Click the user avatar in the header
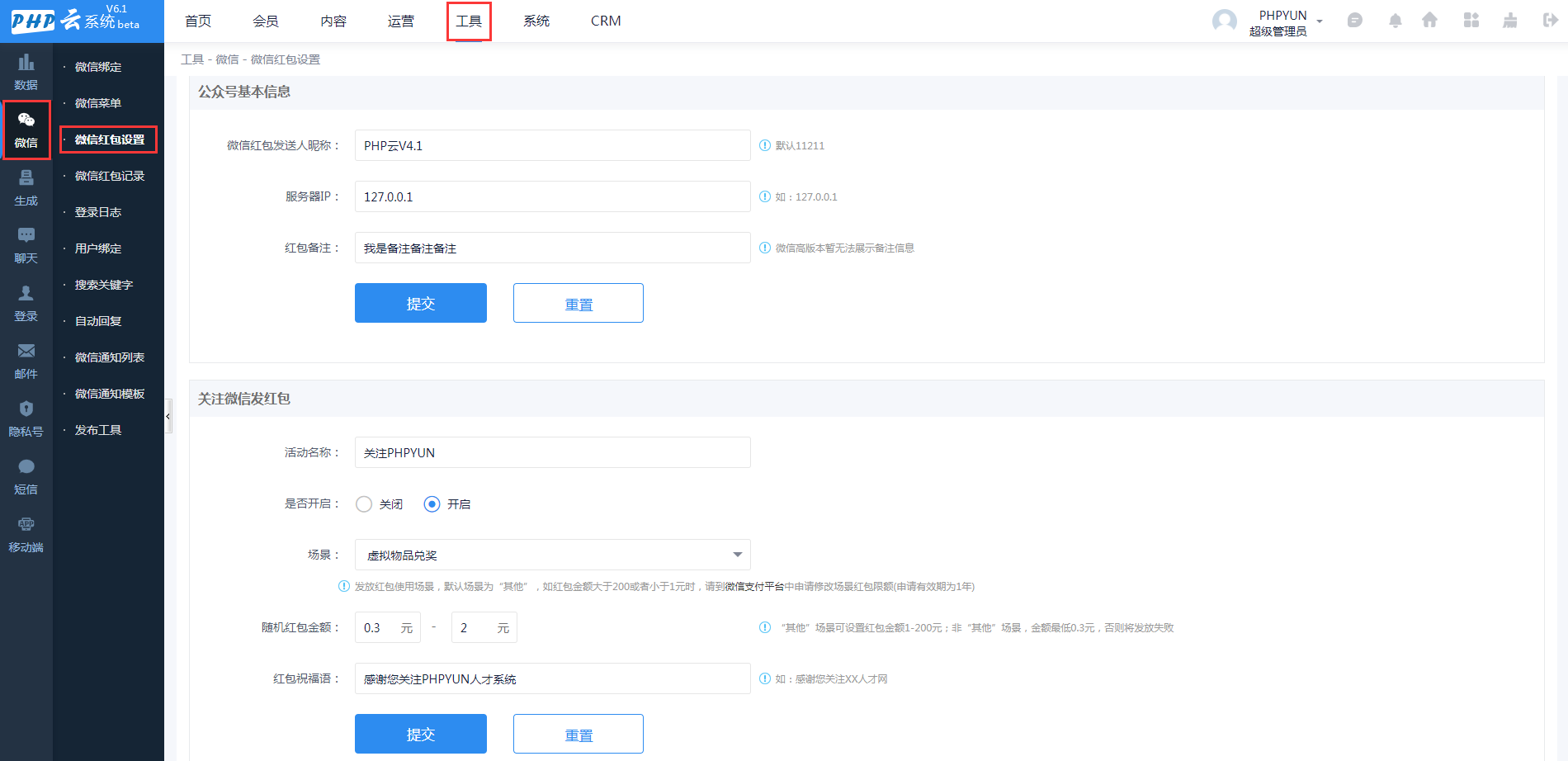The height and width of the screenshot is (761, 1568). click(1225, 21)
